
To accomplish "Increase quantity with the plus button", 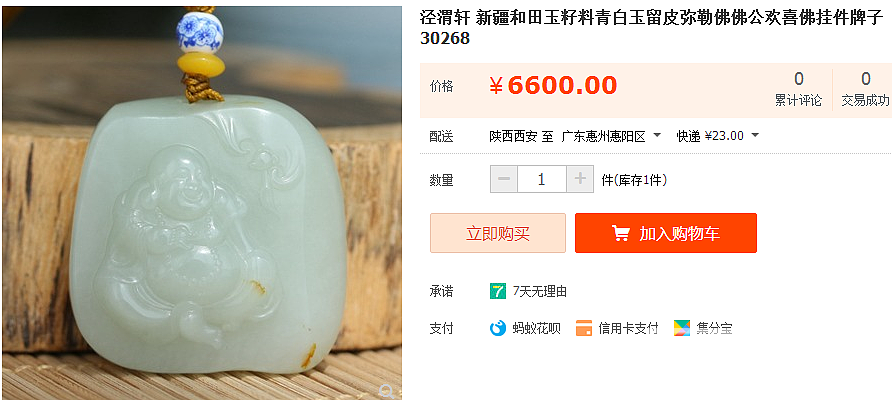I will click(580, 179).
